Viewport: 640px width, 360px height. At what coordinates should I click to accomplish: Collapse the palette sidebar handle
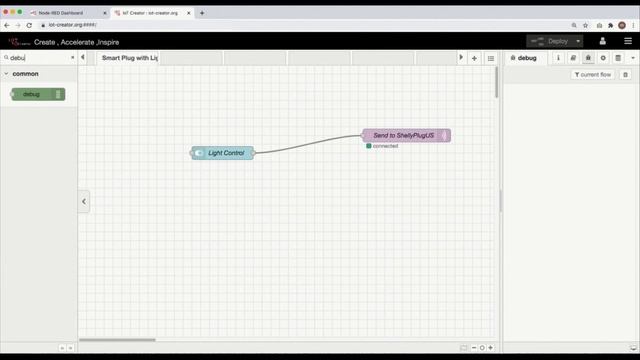84,201
